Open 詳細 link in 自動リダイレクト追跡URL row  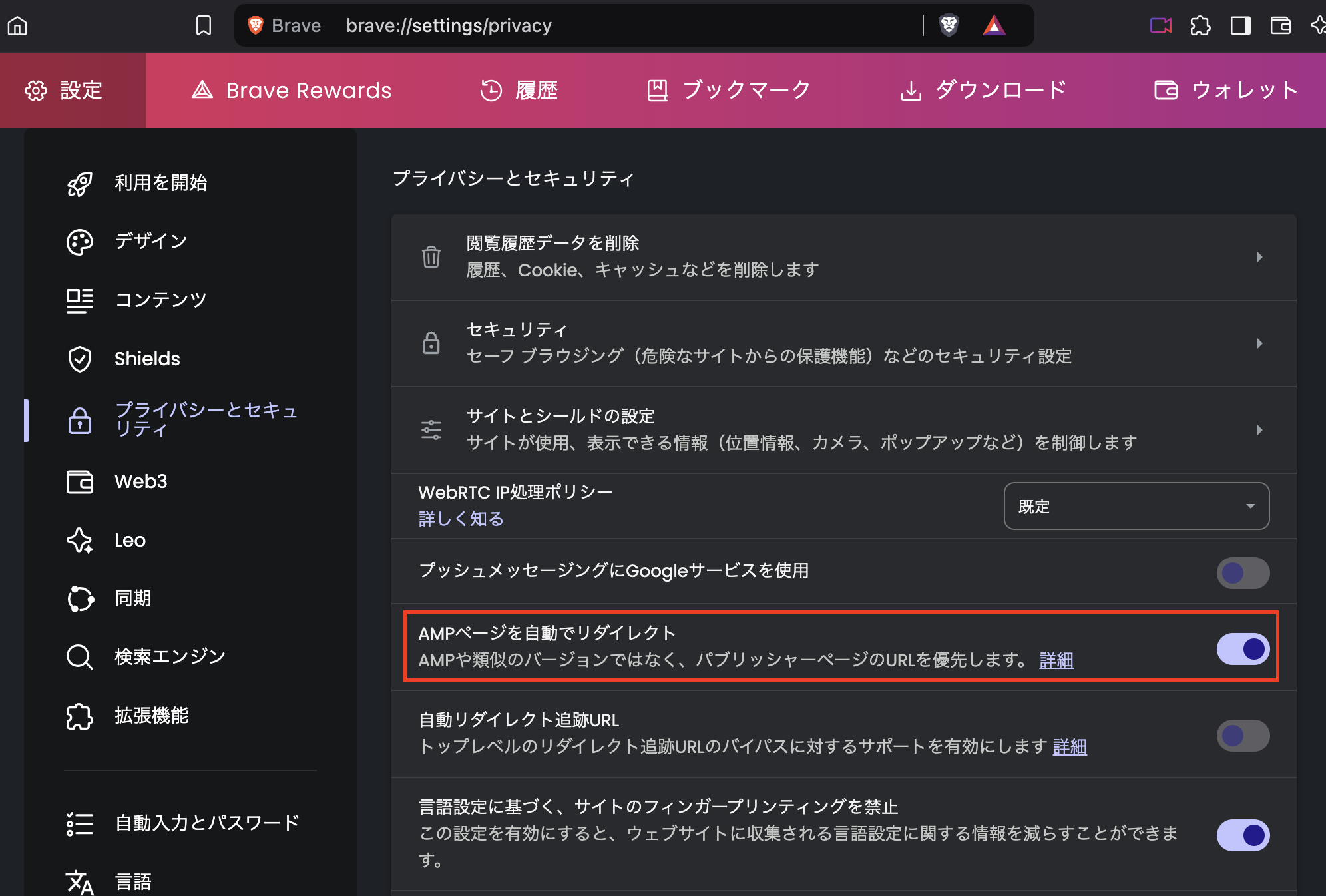(x=1070, y=746)
